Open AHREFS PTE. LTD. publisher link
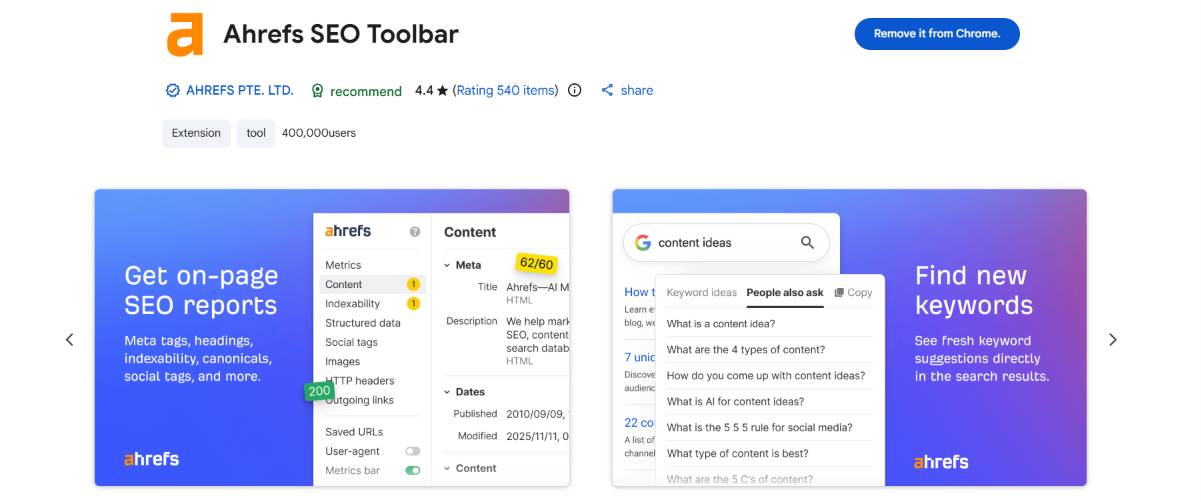The height and width of the screenshot is (502, 1201). click(x=240, y=90)
